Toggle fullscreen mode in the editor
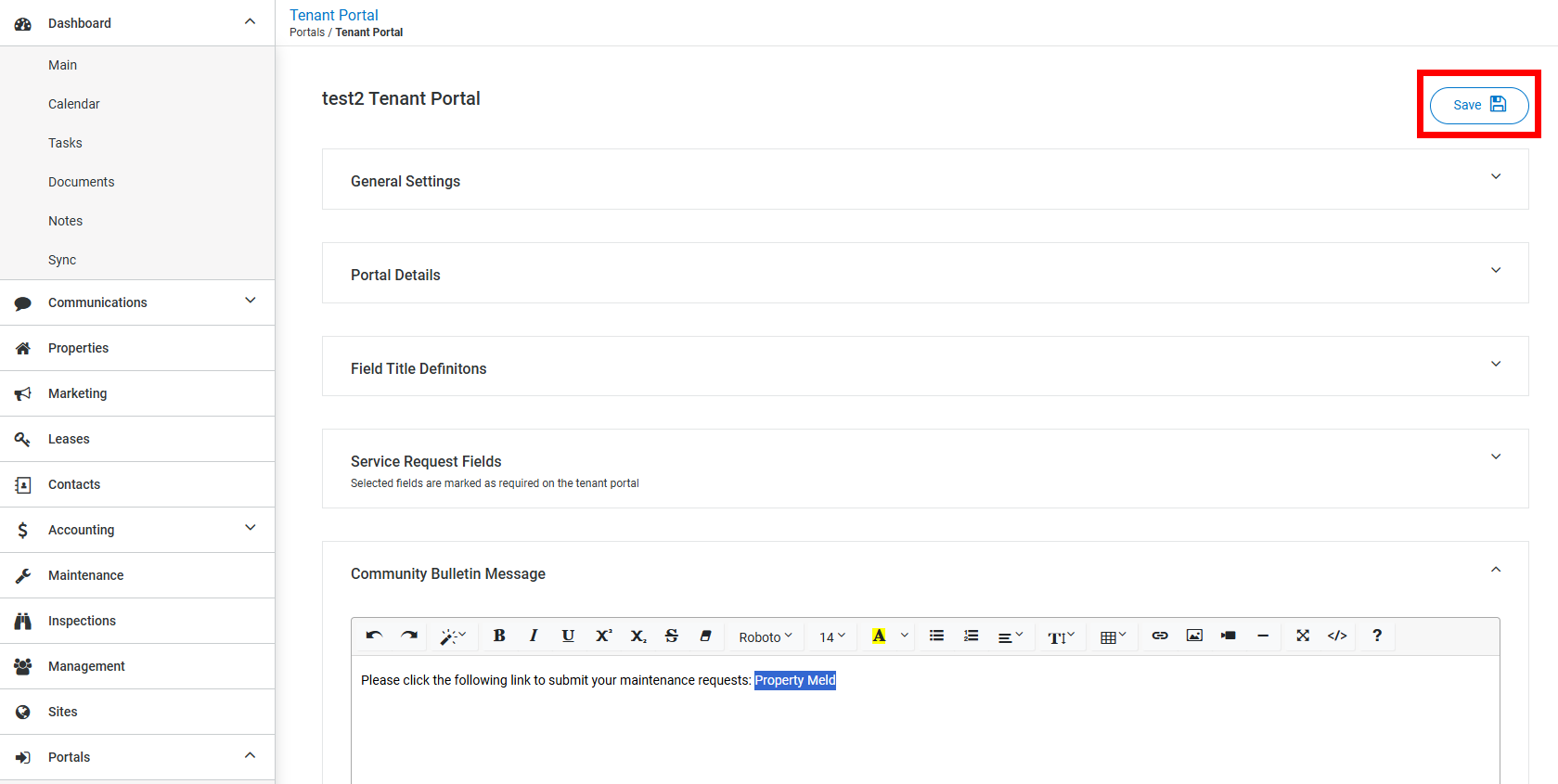1558x784 pixels. (1303, 636)
